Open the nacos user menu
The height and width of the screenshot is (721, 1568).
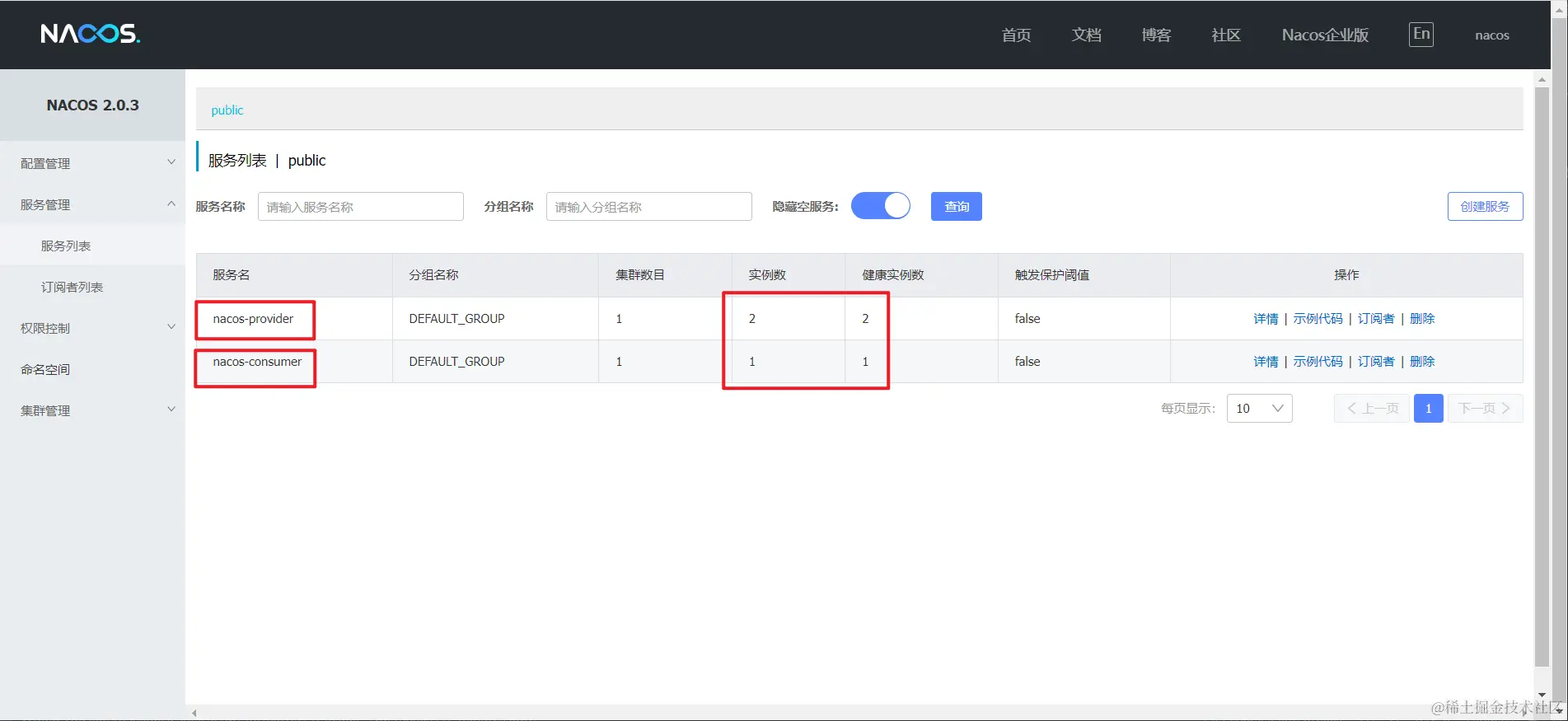pyautogui.click(x=1492, y=35)
